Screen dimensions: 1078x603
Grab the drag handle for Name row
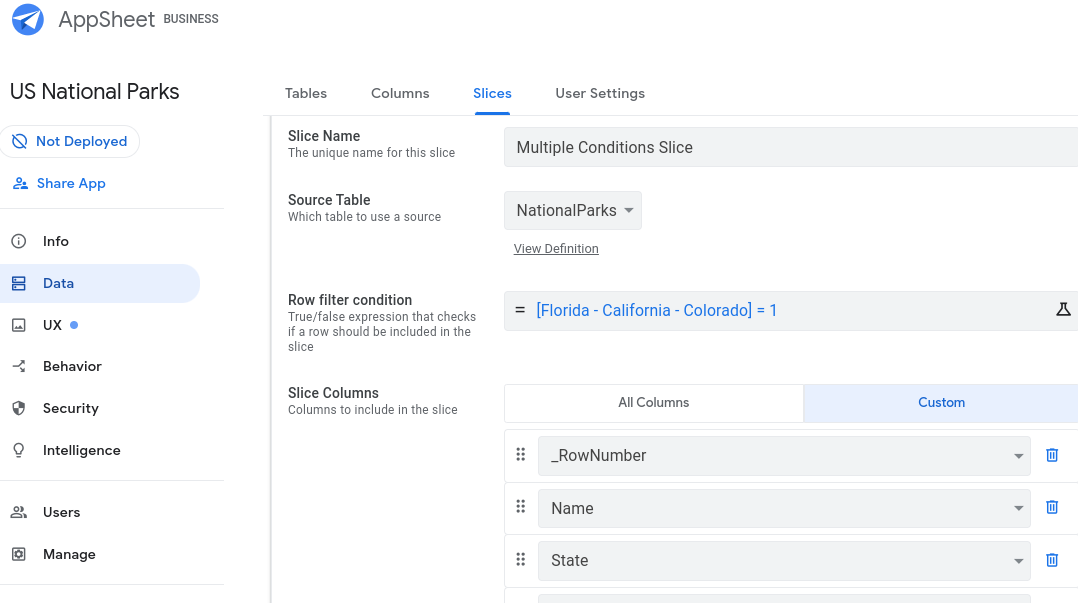pos(520,507)
